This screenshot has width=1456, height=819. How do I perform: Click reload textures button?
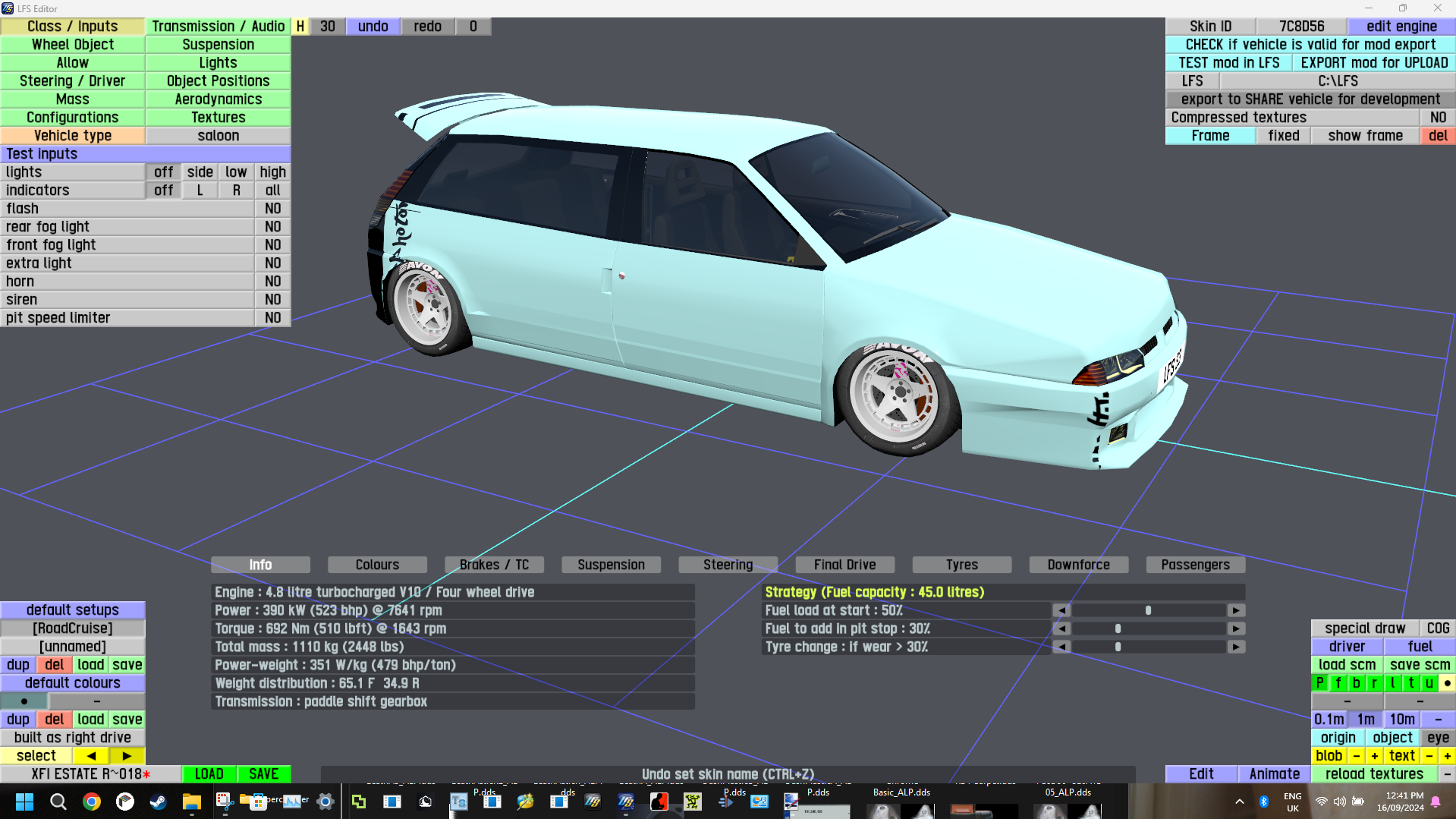1375,774
